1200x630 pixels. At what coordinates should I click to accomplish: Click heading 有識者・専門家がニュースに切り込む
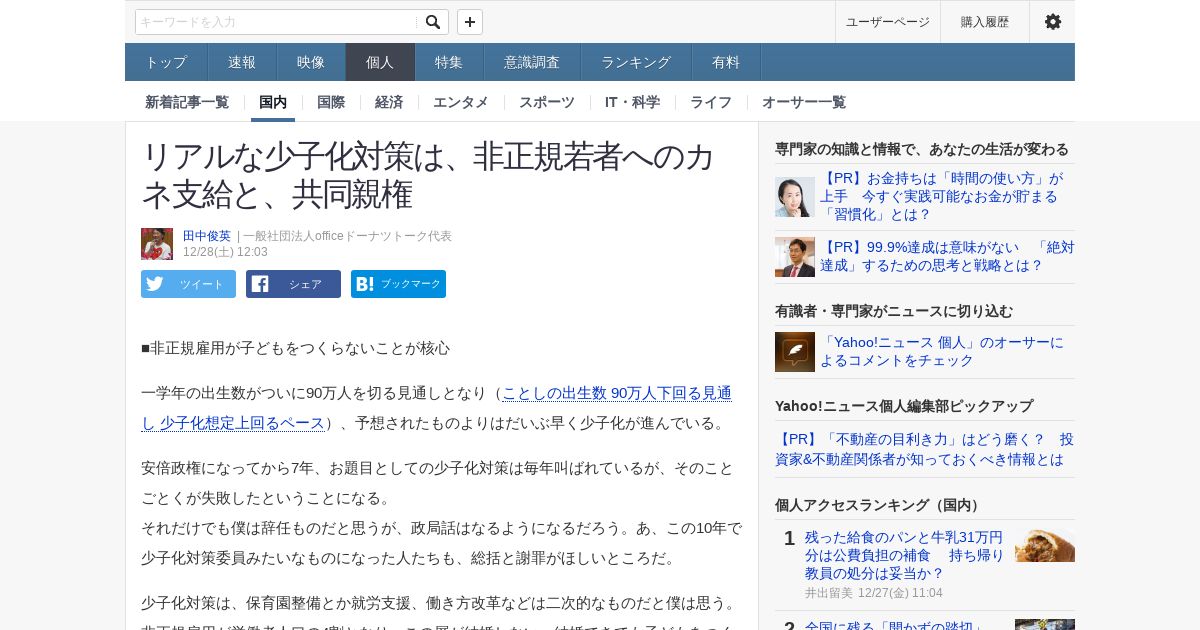894,311
